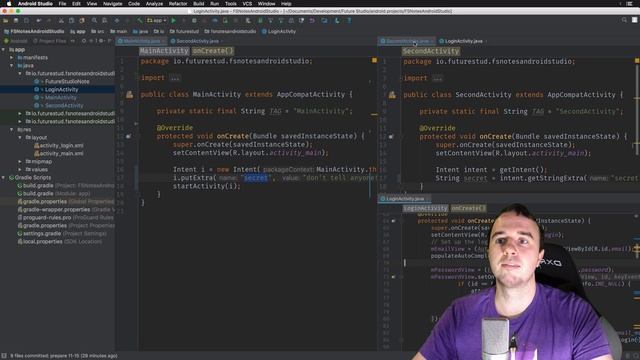Collapse the Gradle Scripts node
The height and width of the screenshot is (360, 640).
[4, 178]
